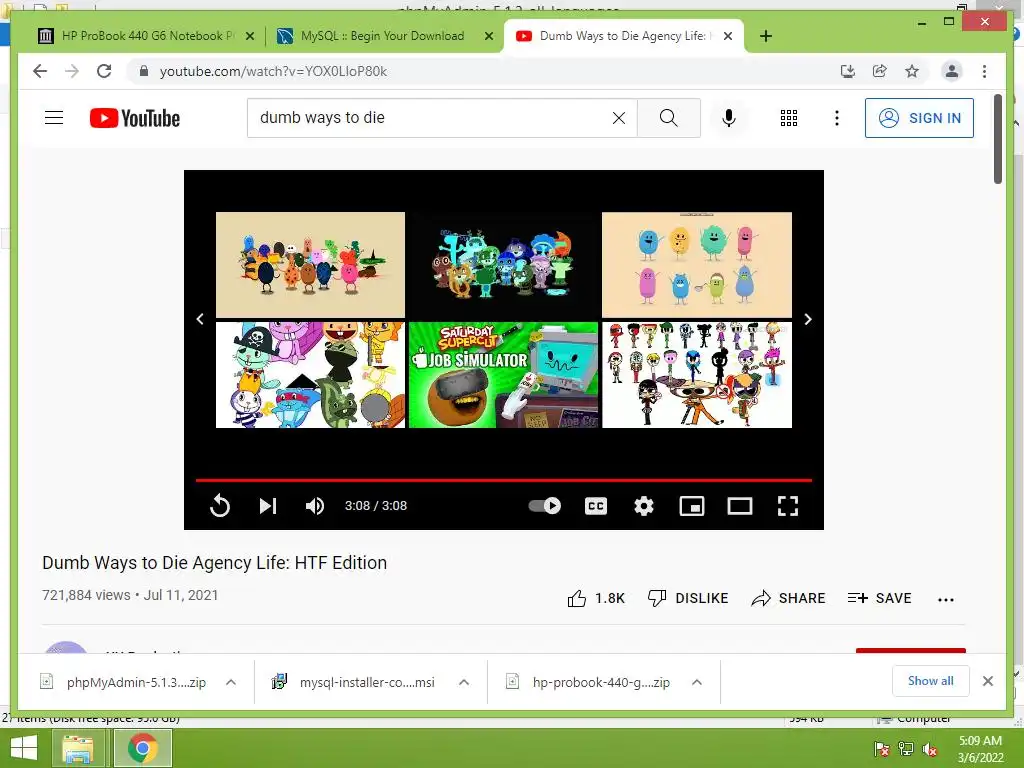Click the video title text

tap(214, 563)
